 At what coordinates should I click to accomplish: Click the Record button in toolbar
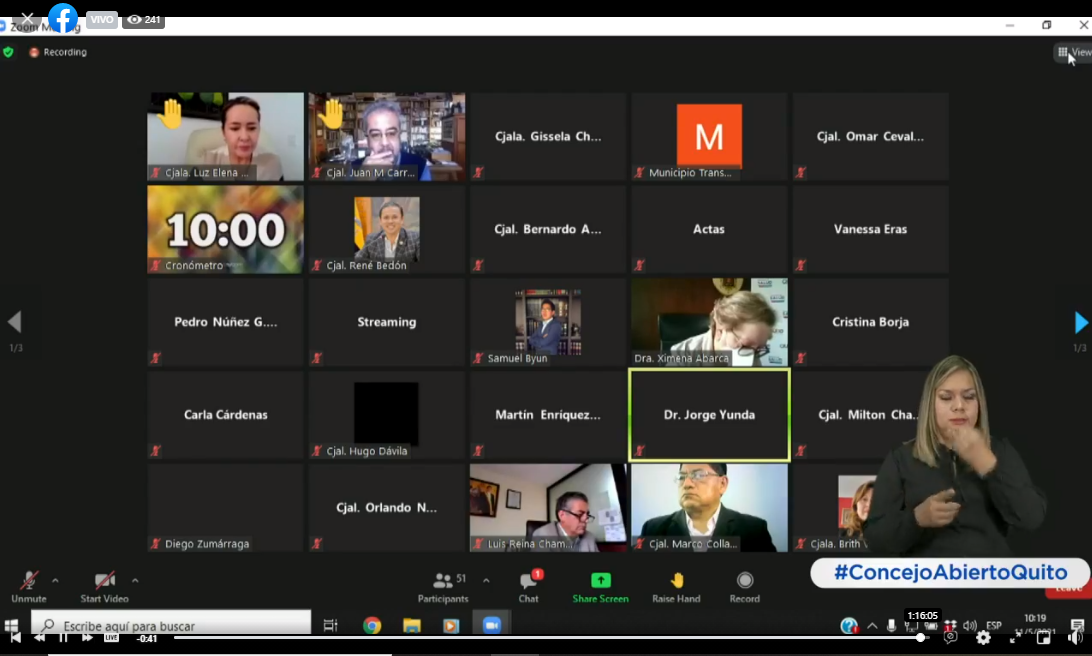click(x=744, y=581)
